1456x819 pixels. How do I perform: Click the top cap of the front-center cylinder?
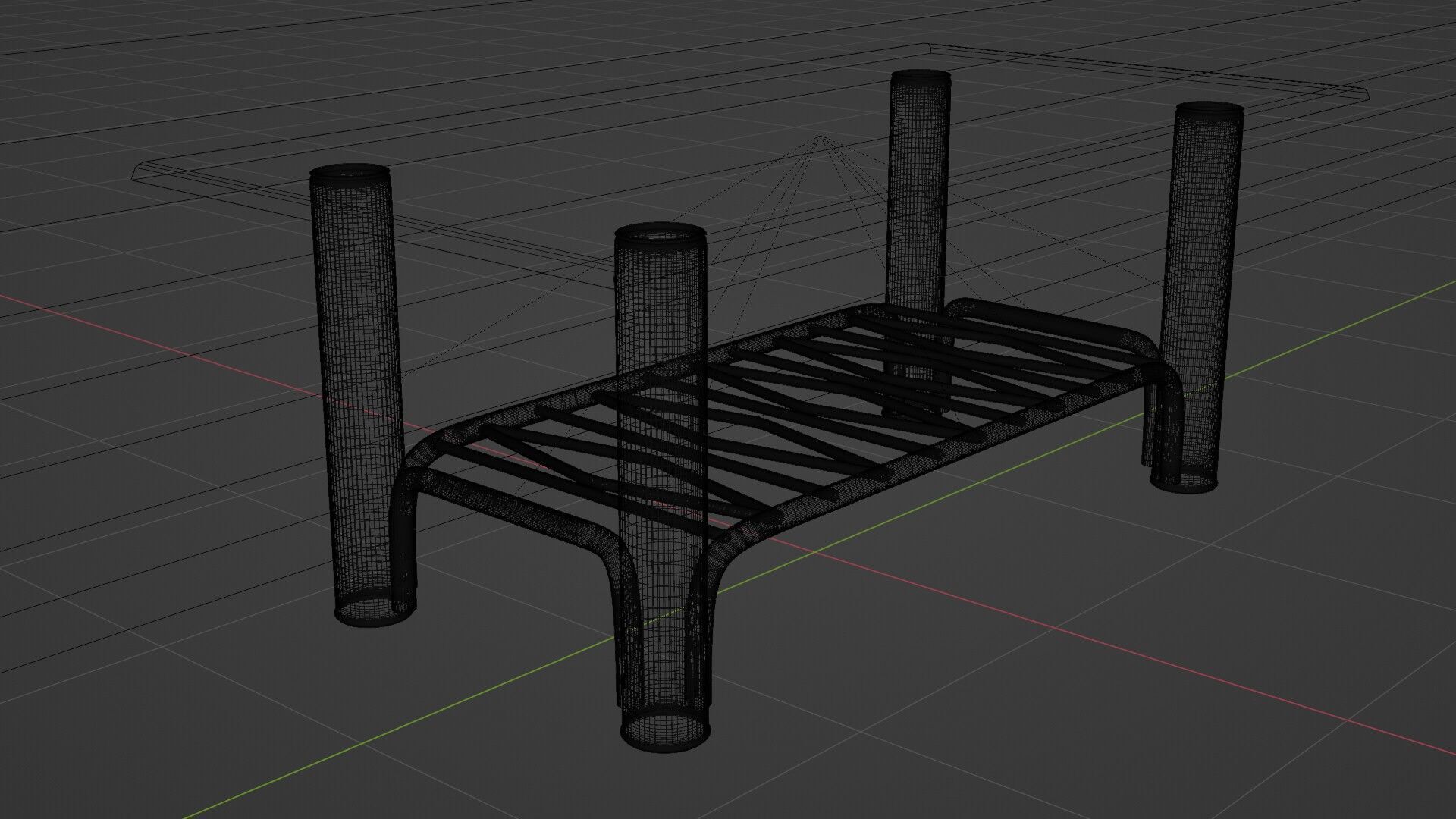pyautogui.click(x=660, y=234)
